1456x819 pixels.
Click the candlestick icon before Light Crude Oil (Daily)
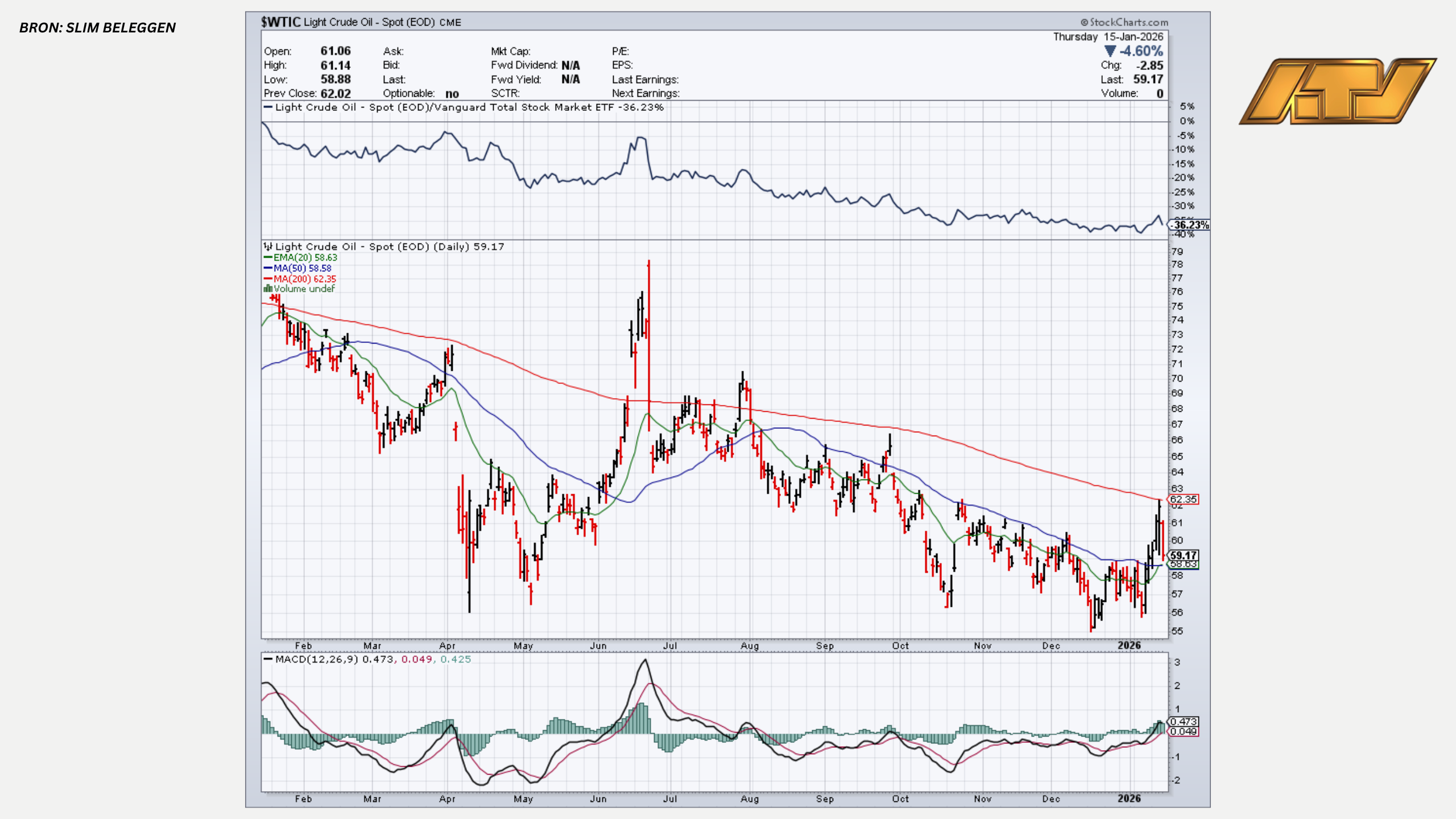pyautogui.click(x=268, y=246)
